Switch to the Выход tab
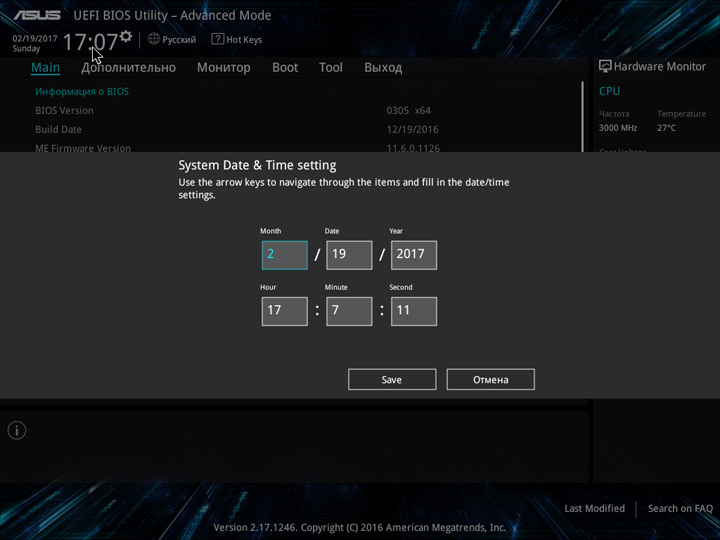Screen dimensions: 720x540 pyautogui.click(x=383, y=68)
